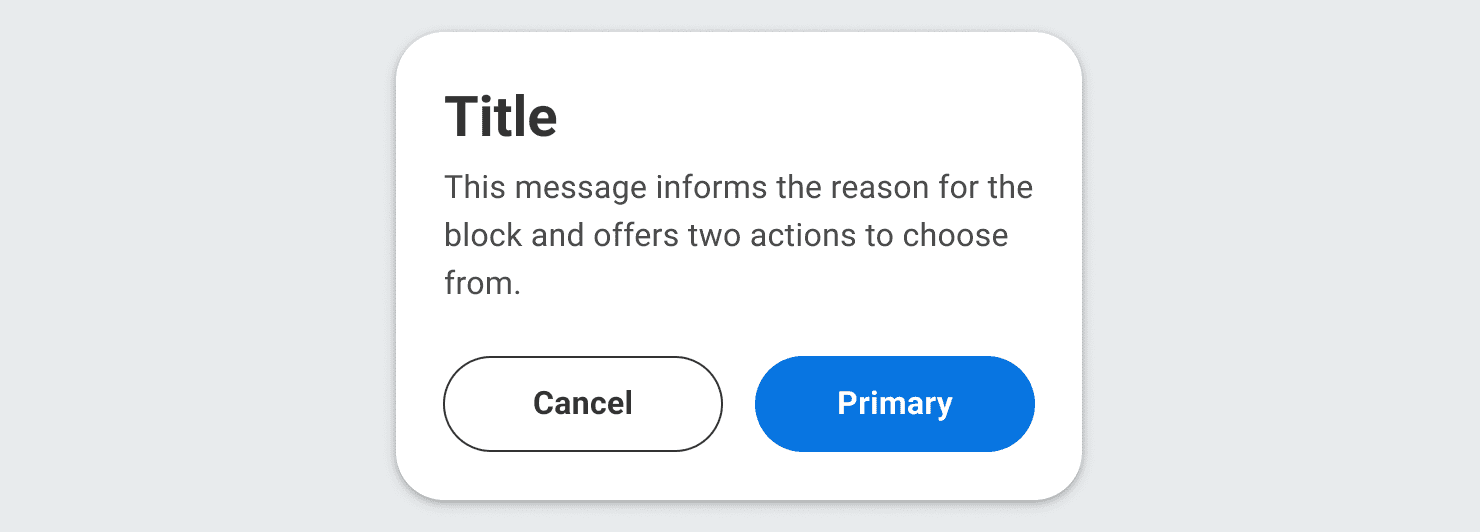The height and width of the screenshot is (532, 1480).
Task: Click the gray backdrop right of the dialog
Action: coord(1280,266)
